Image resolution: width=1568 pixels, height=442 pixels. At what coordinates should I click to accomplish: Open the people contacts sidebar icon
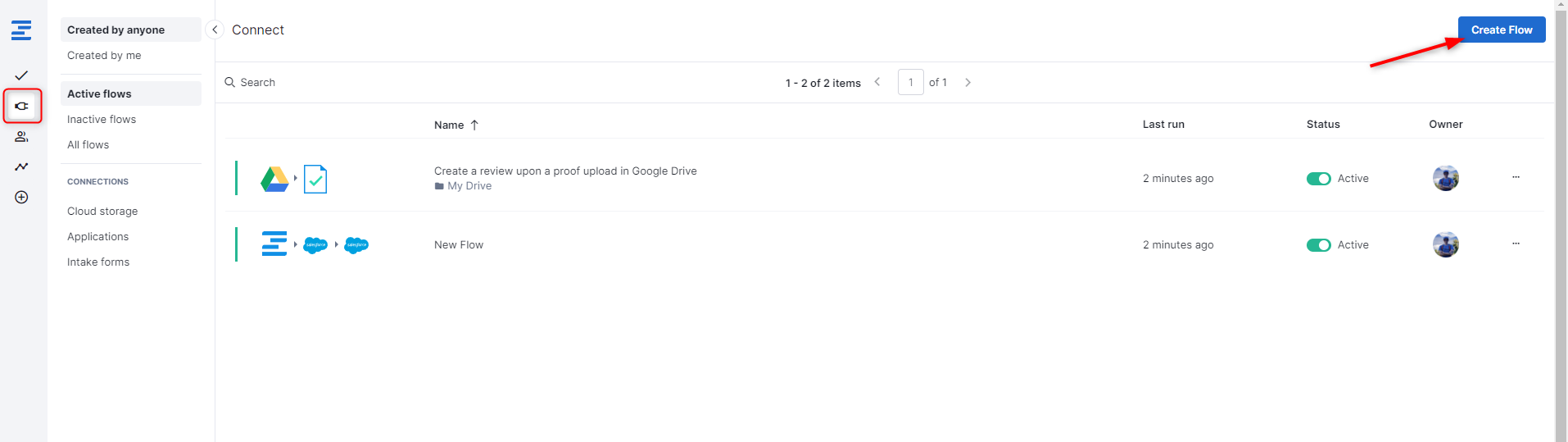click(21, 137)
